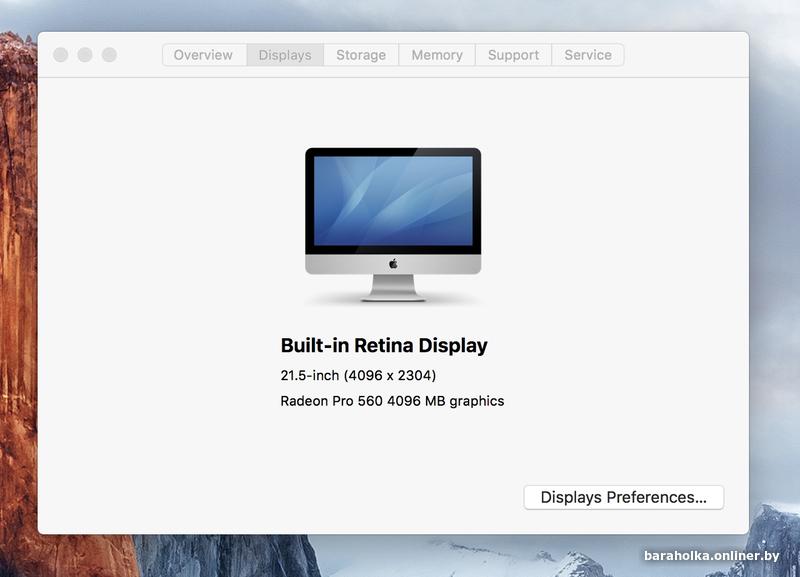Click the red rock cliff on the desktop

pos(17,300)
